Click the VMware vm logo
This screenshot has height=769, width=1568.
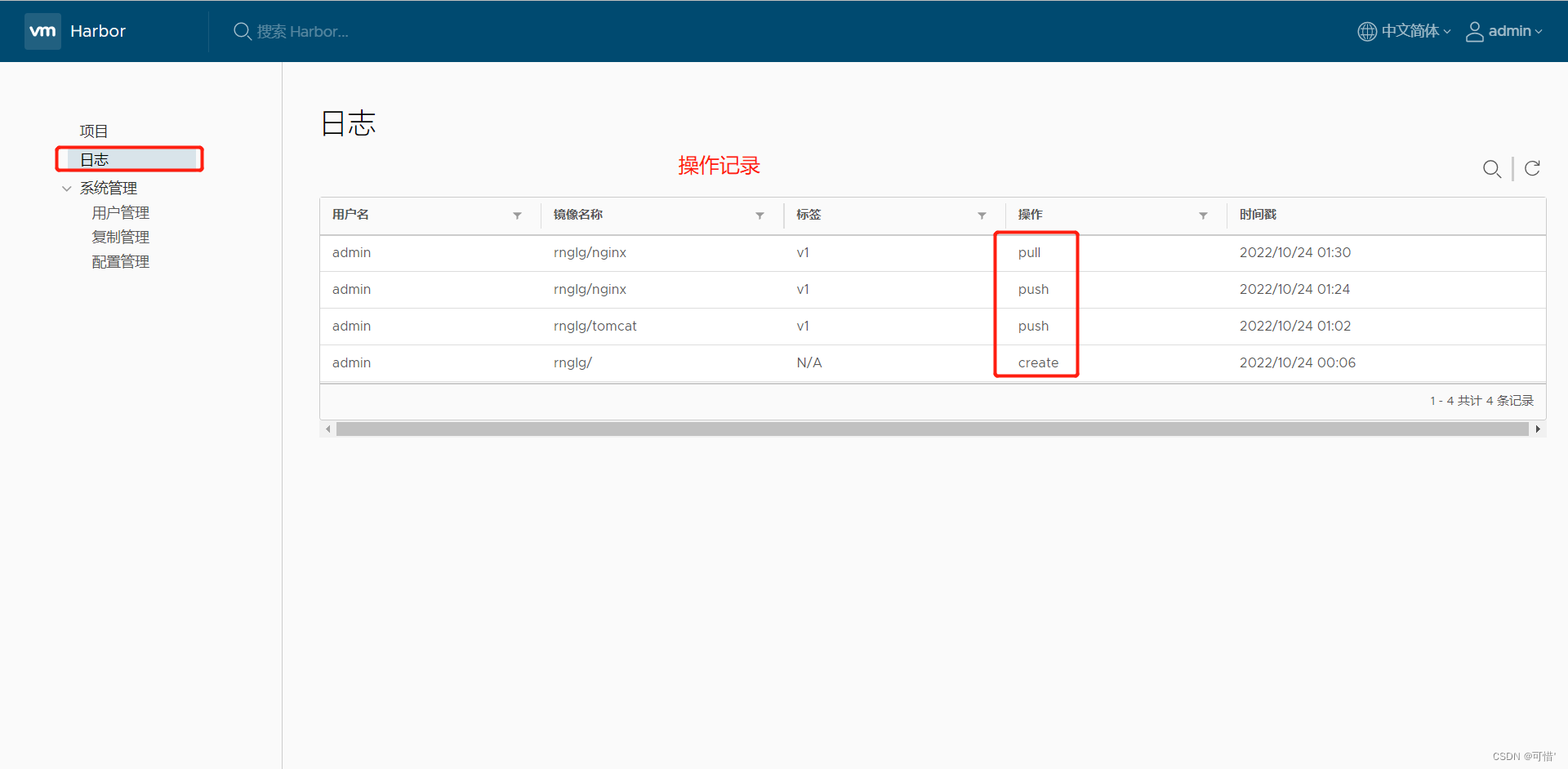point(42,31)
